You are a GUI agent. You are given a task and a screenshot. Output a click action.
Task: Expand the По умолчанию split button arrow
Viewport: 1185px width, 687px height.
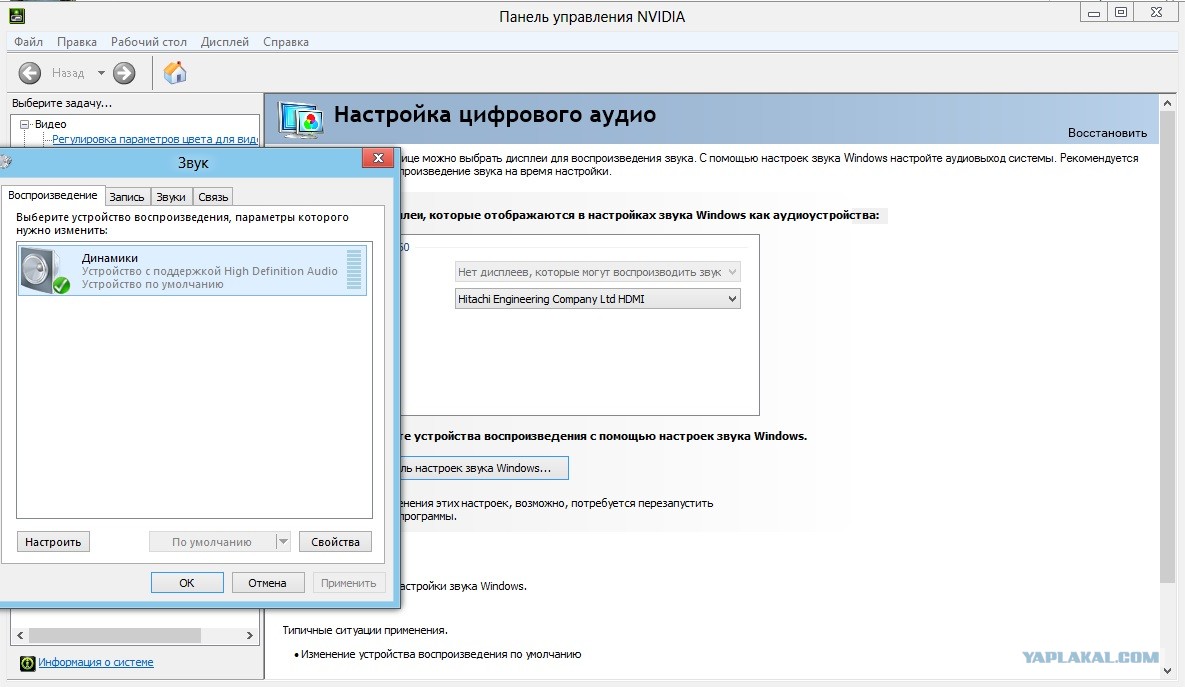[282, 541]
